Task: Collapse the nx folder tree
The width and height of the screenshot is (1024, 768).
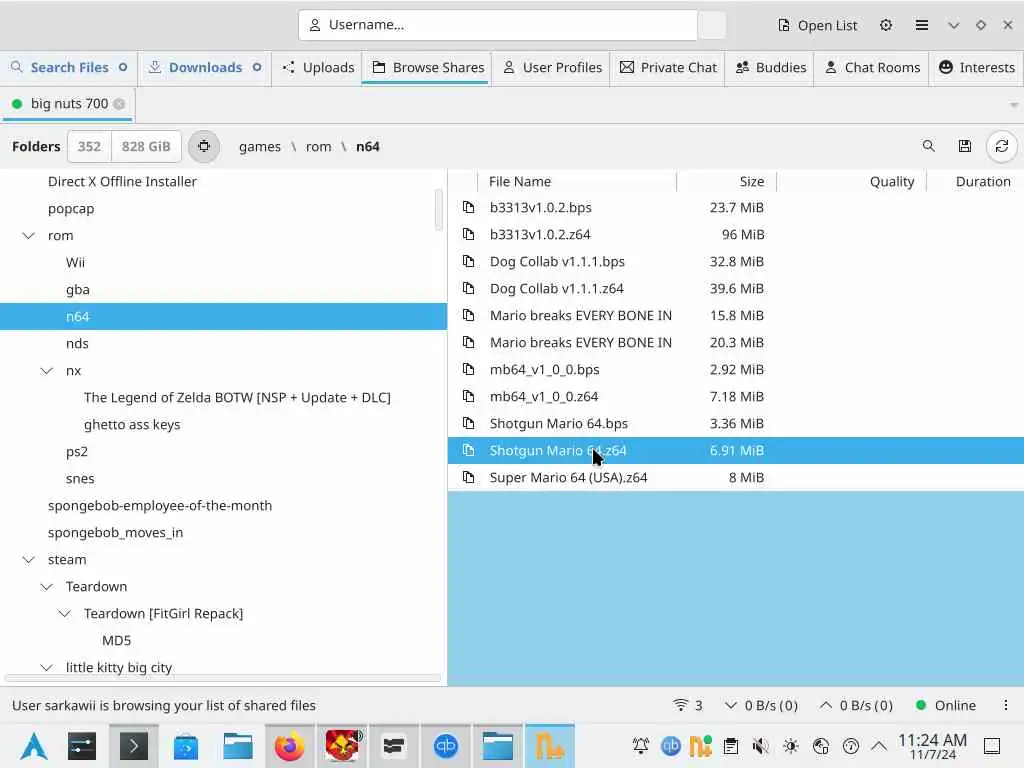Action: pos(46,371)
